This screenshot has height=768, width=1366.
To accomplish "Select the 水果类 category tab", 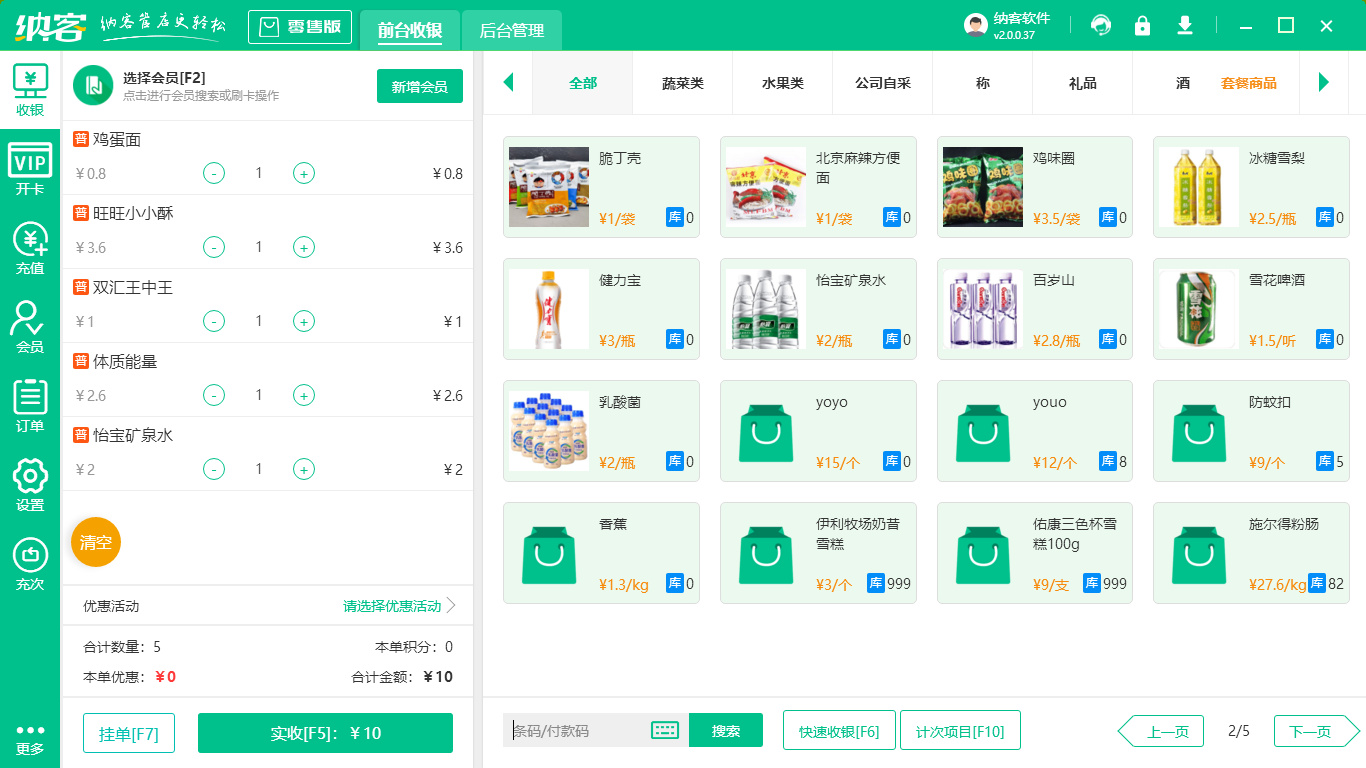I will coord(782,84).
